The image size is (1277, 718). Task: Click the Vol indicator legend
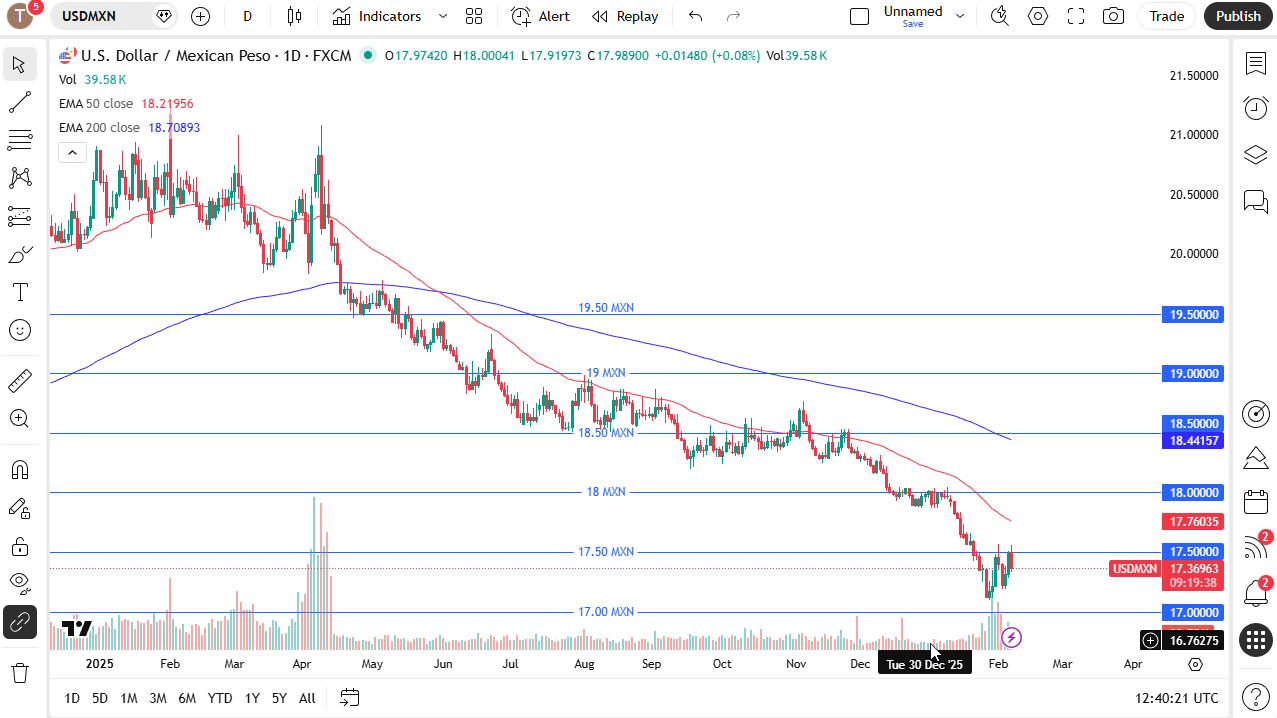point(67,79)
